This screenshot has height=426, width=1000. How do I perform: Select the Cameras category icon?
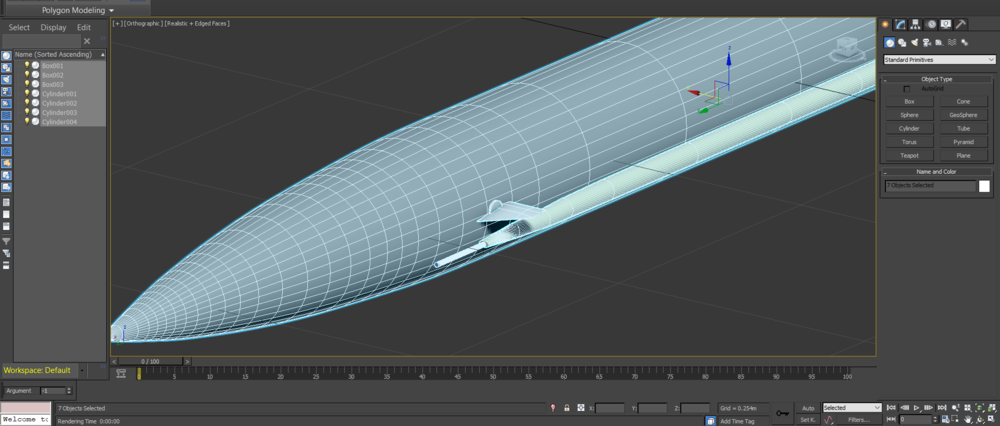pyautogui.click(x=927, y=43)
